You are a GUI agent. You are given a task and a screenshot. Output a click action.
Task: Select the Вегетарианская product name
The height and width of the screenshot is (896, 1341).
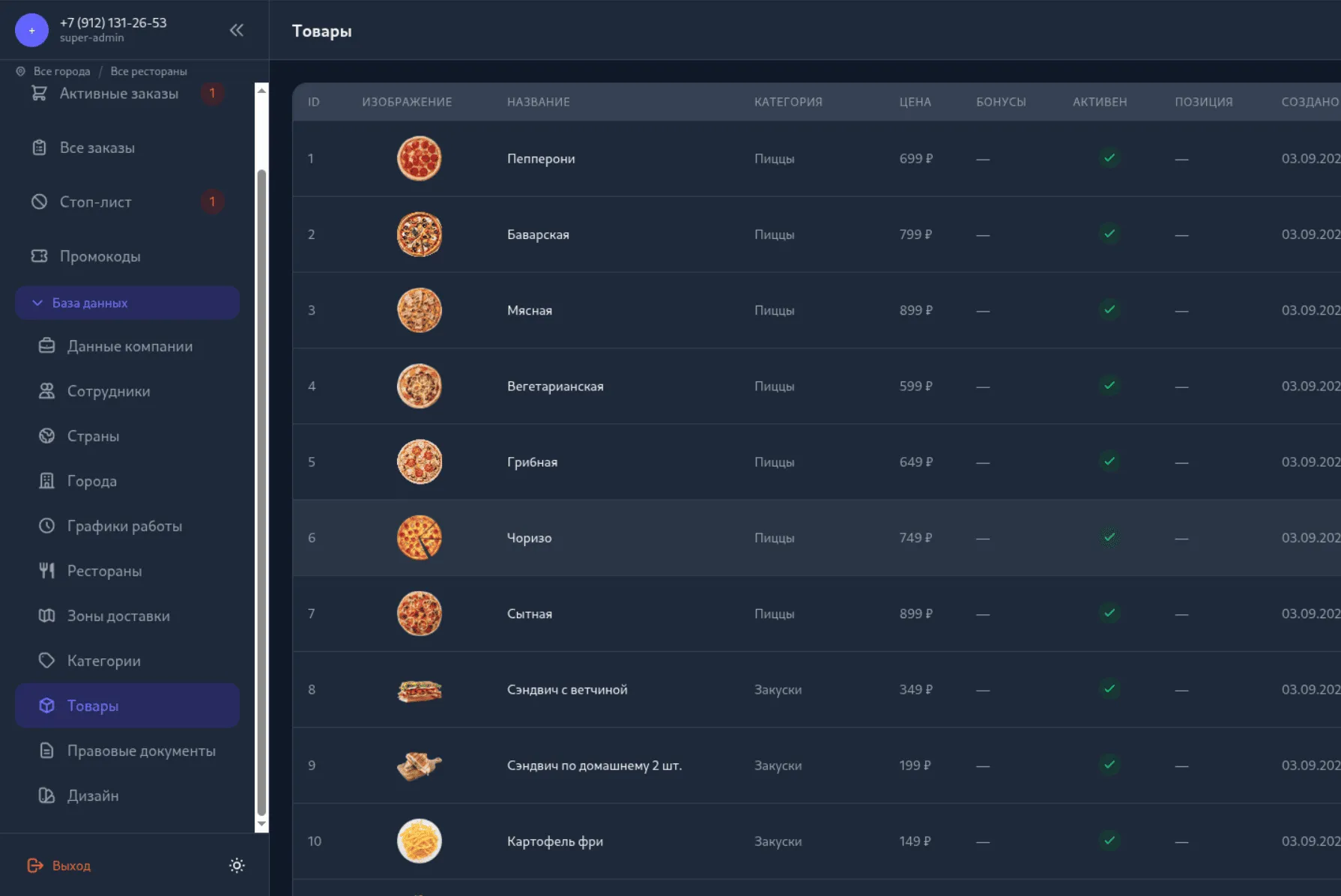pyautogui.click(x=555, y=386)
